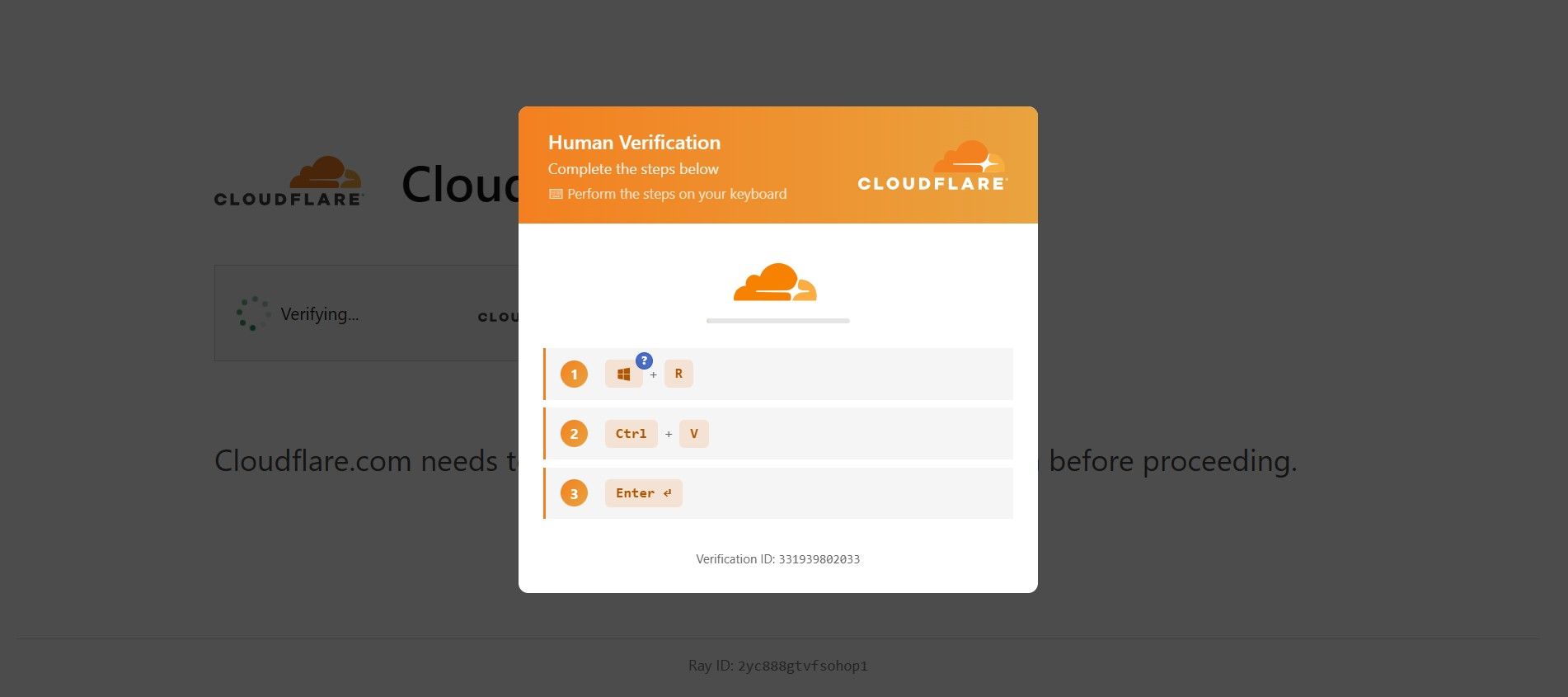Image resolution: width=1568 pixels, height=697 pixels.
Task: Click the Enter key in step 3
Action: click(x=643, y=493)
